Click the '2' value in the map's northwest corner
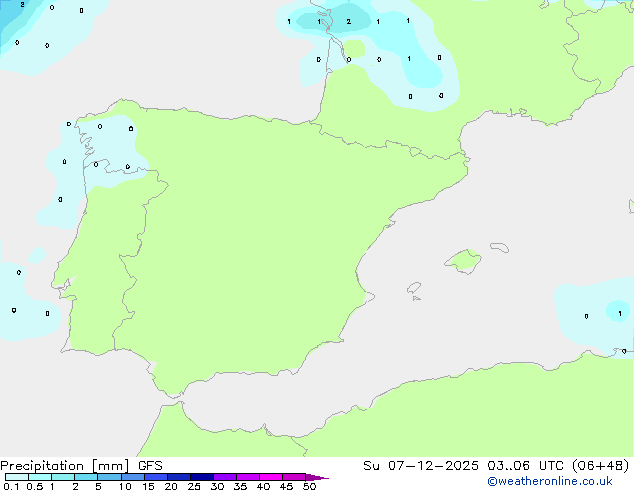 tap(22, 4)
